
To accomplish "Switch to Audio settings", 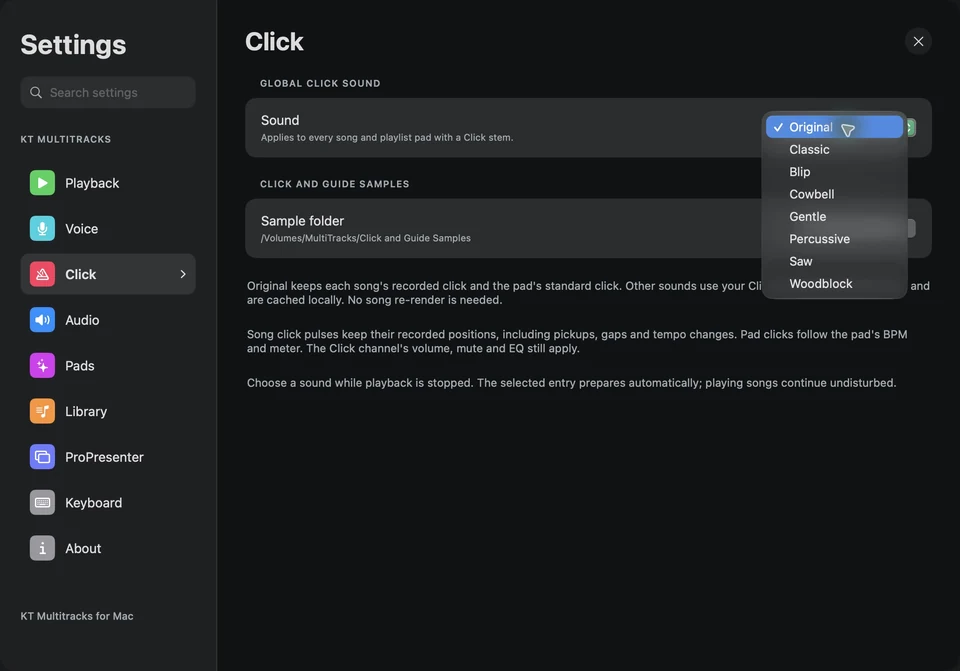I will 108,320.
